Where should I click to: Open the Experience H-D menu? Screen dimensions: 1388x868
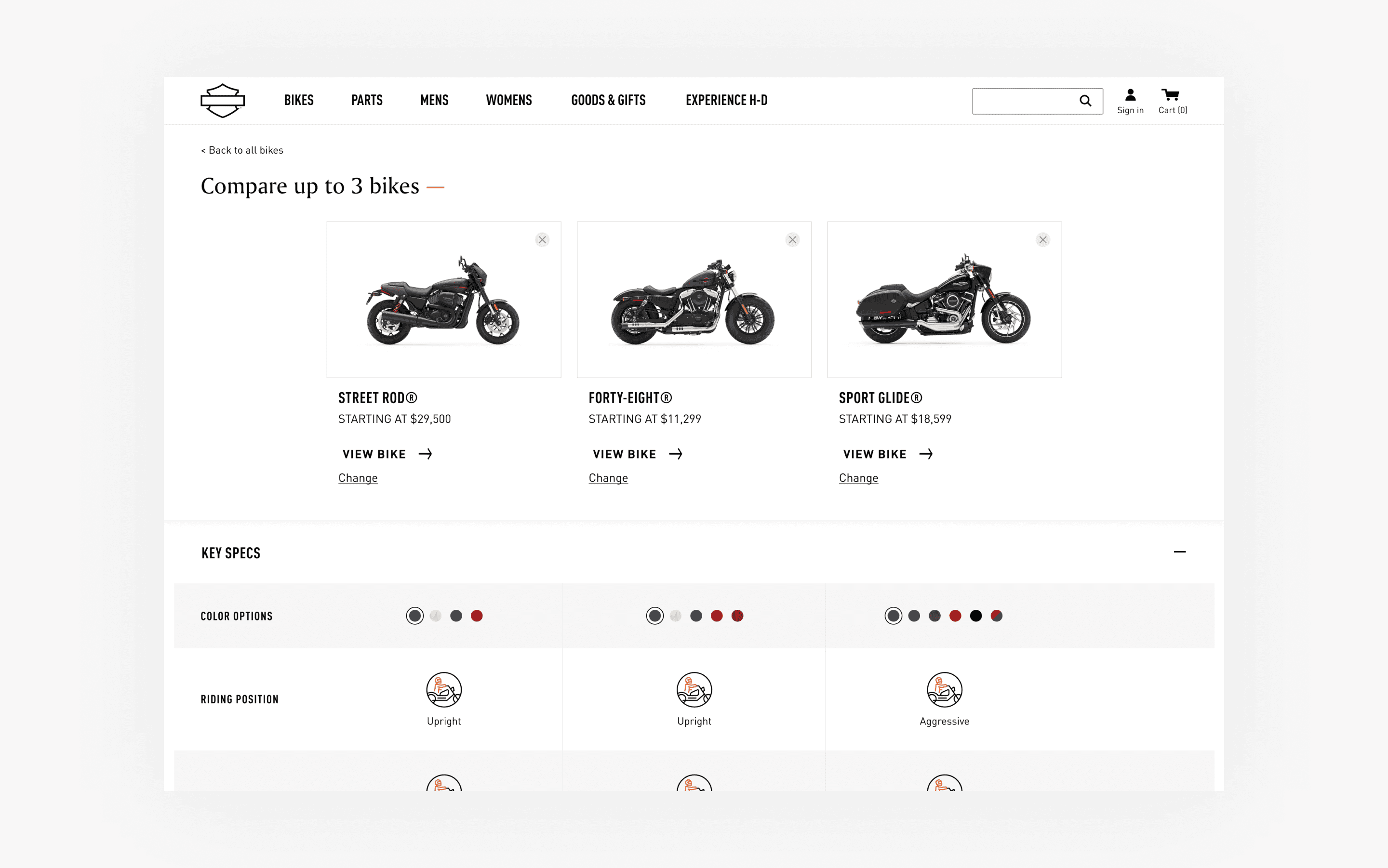pyautogui.click(x=726, y=101)
